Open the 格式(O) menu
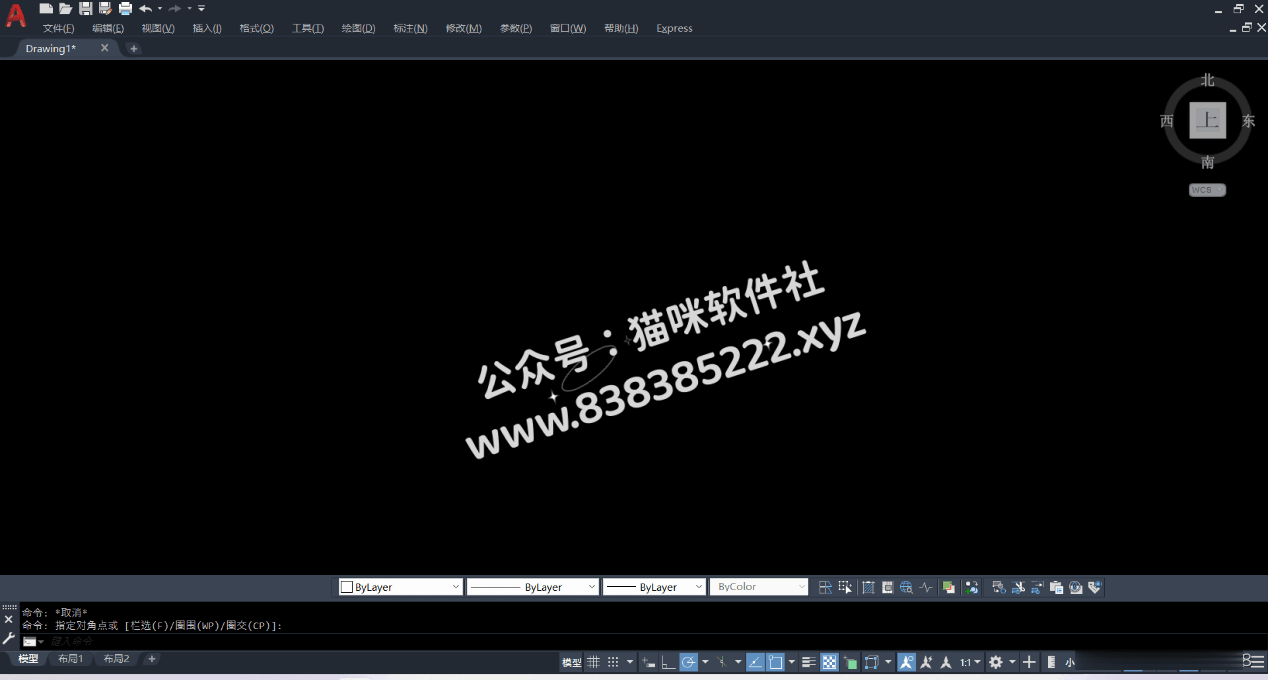Screen dimensions: 1268x680 tap(257, 28)
